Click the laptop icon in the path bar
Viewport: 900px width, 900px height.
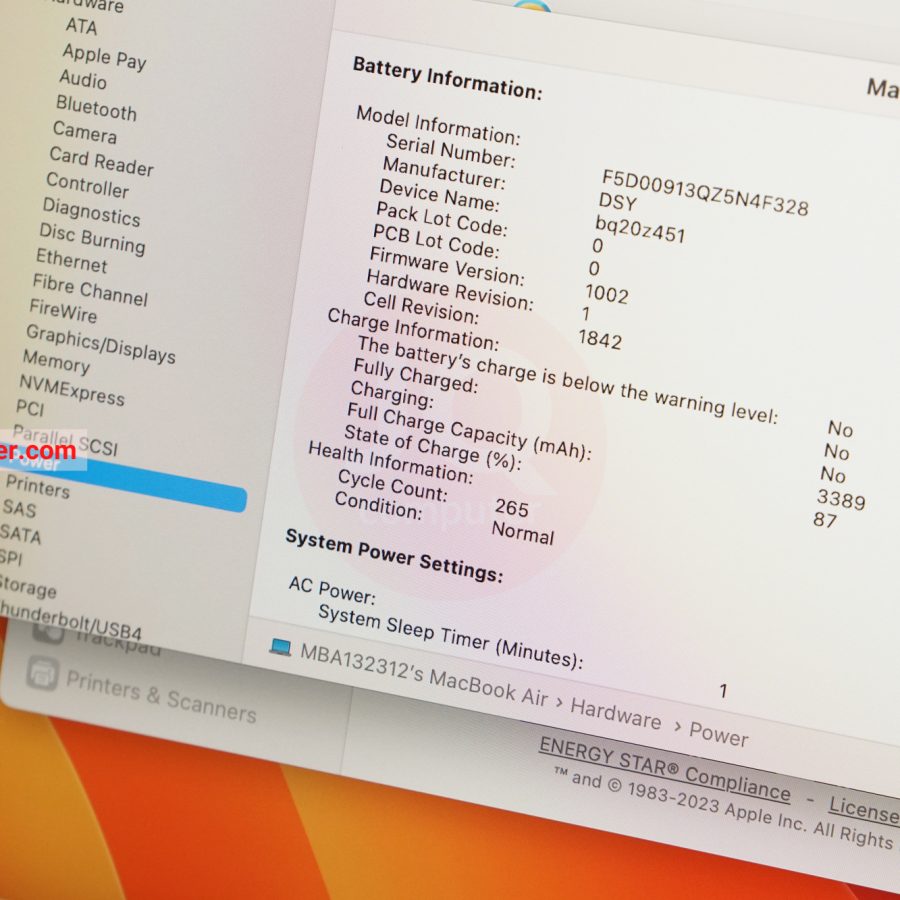(x=281, y=646)
